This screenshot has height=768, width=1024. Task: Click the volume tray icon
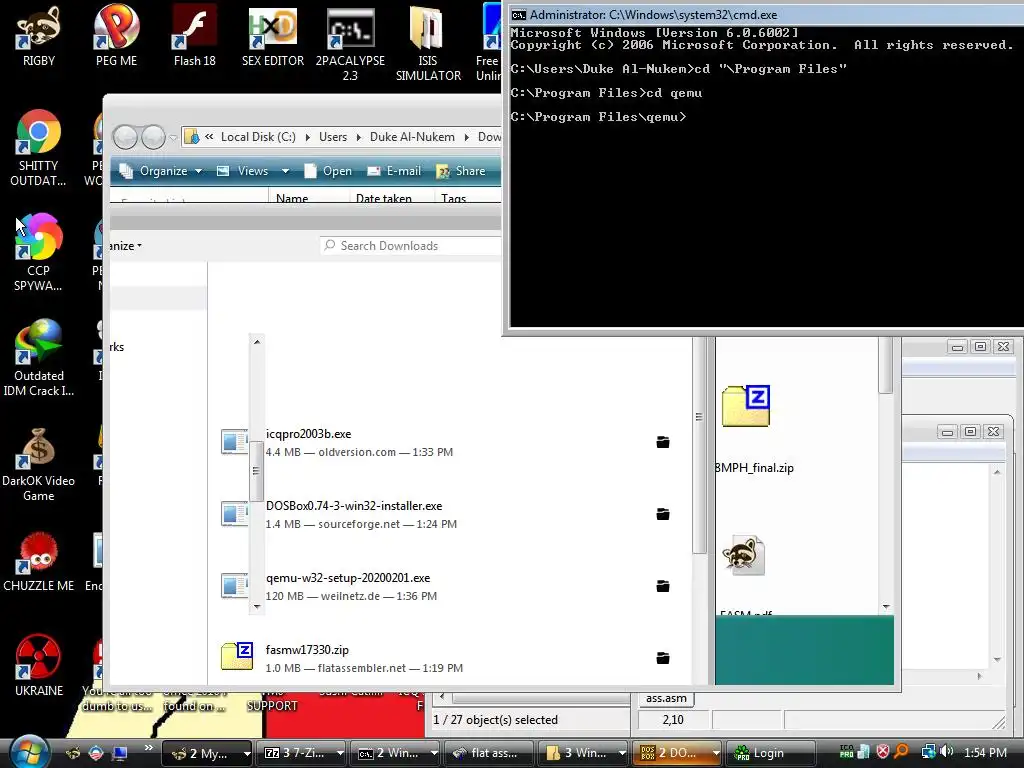point(947,752)
